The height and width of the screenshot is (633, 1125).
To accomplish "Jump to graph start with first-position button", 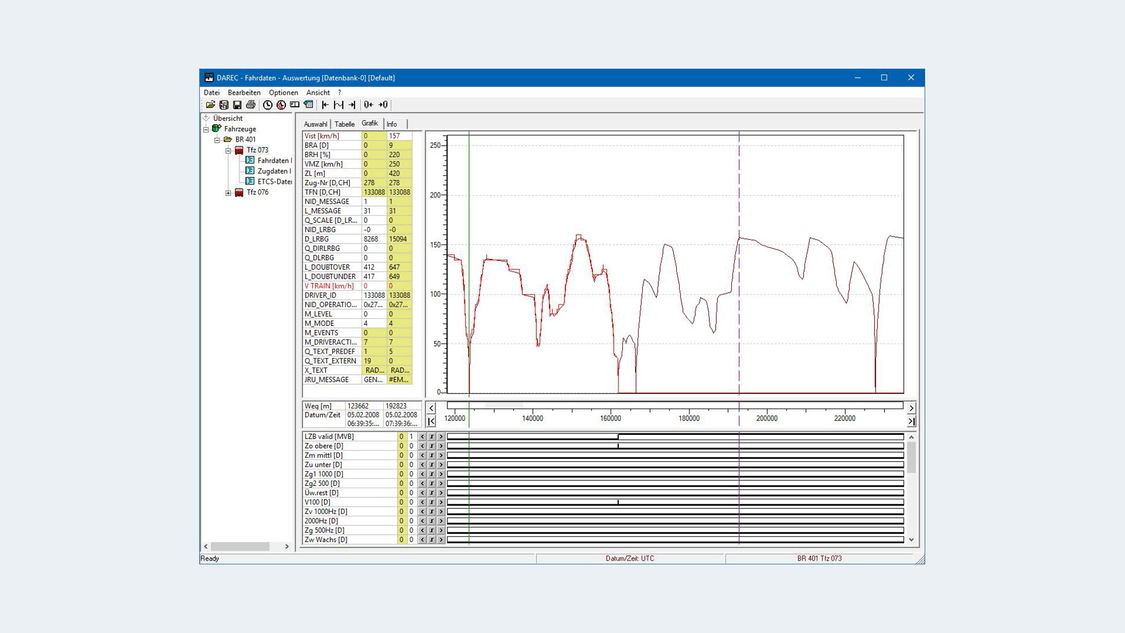I will [431, 421].
